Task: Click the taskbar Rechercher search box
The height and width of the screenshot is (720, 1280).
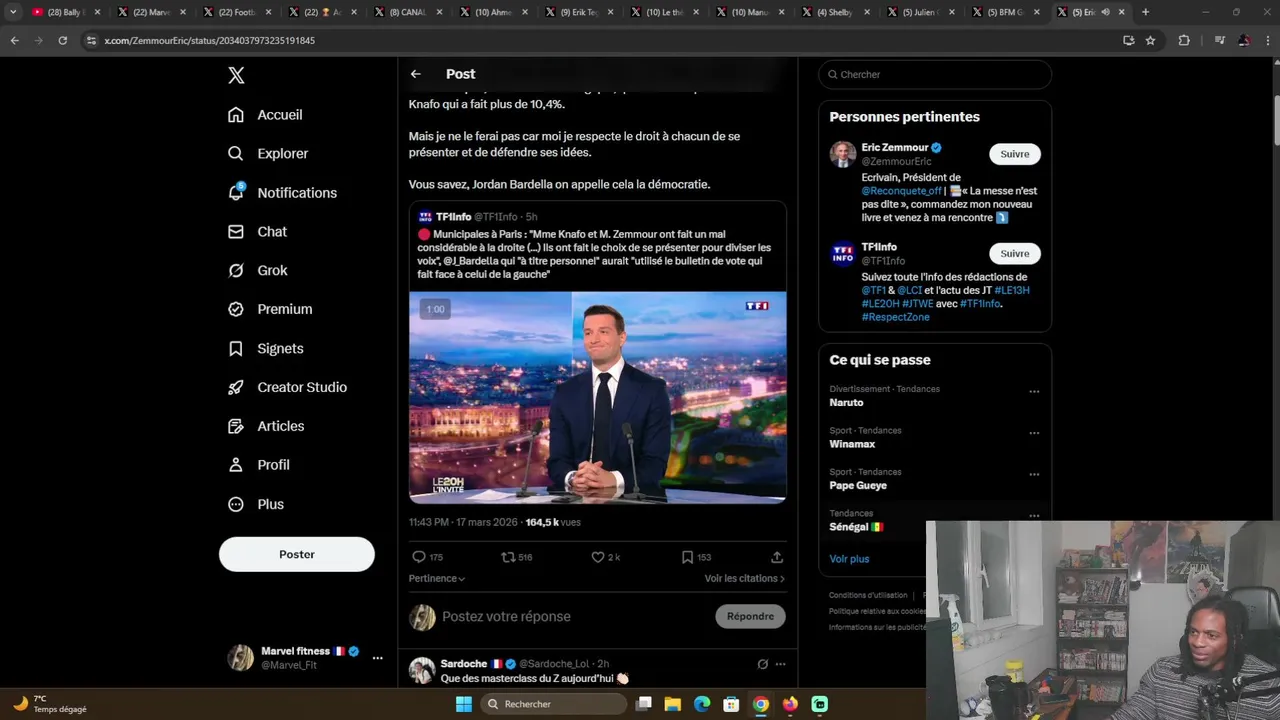Action: tap(553, 704)
